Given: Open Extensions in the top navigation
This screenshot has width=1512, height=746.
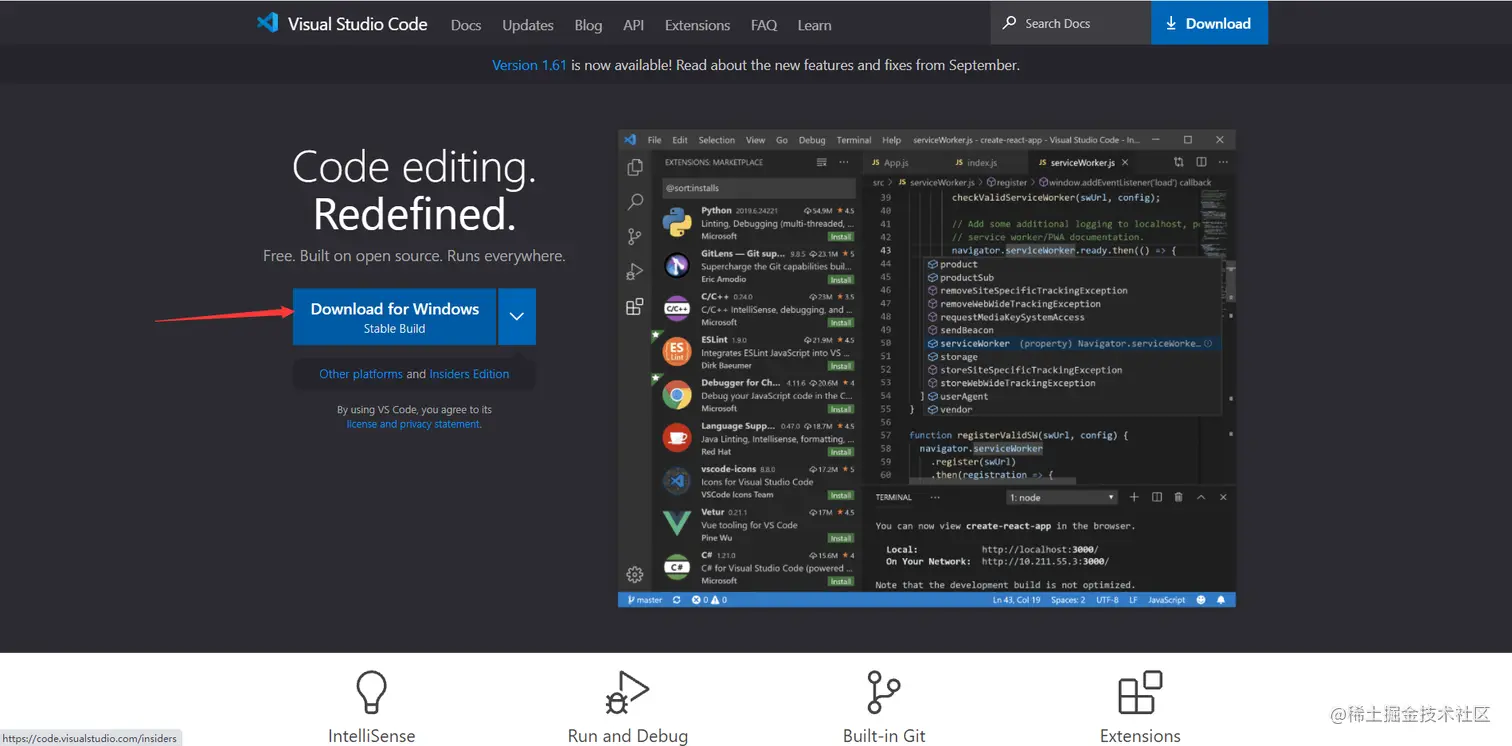Looking at the screenshot, I should pyautogui.click(x=697, y=25).
